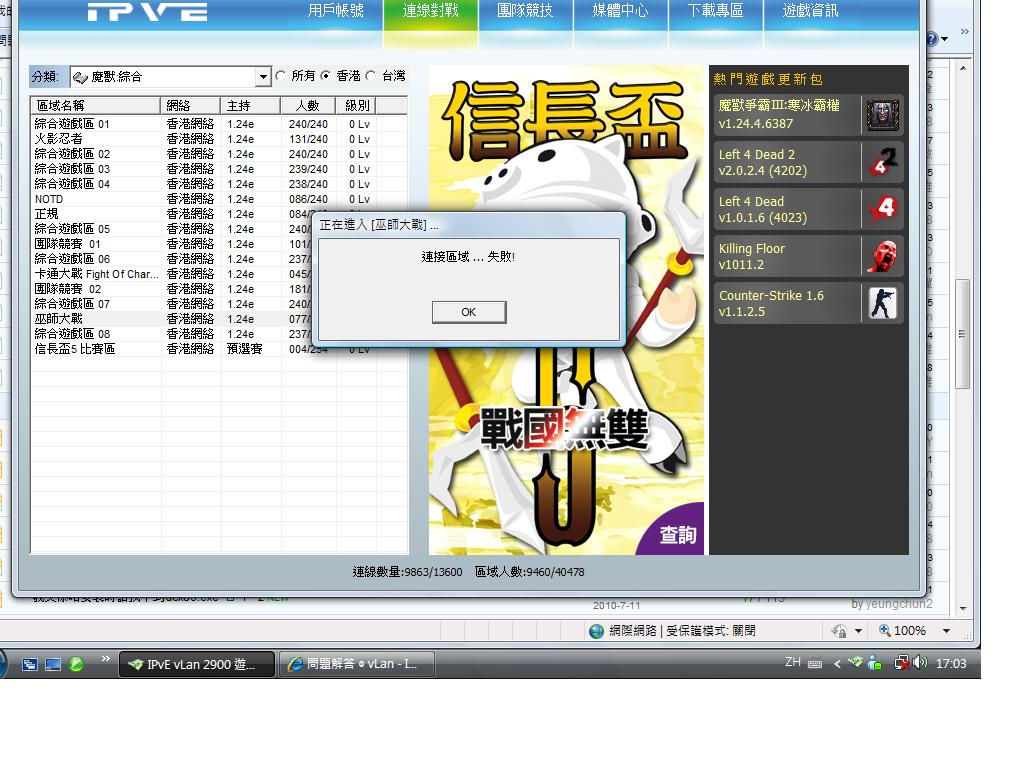Open the 媒體中心 tab

[x=620, y=11]
